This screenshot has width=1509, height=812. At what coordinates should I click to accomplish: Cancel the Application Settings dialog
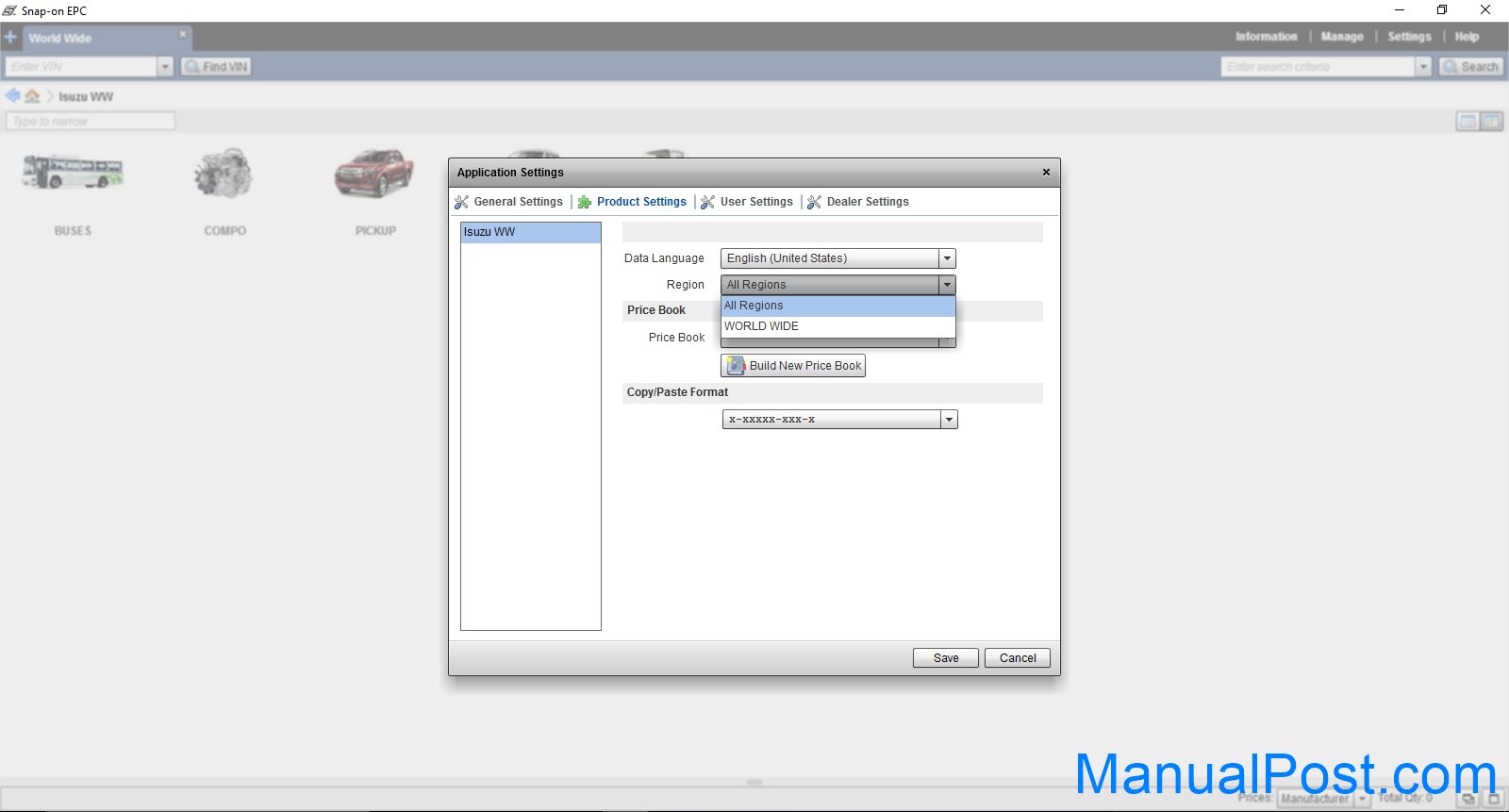coord(1018,658)
